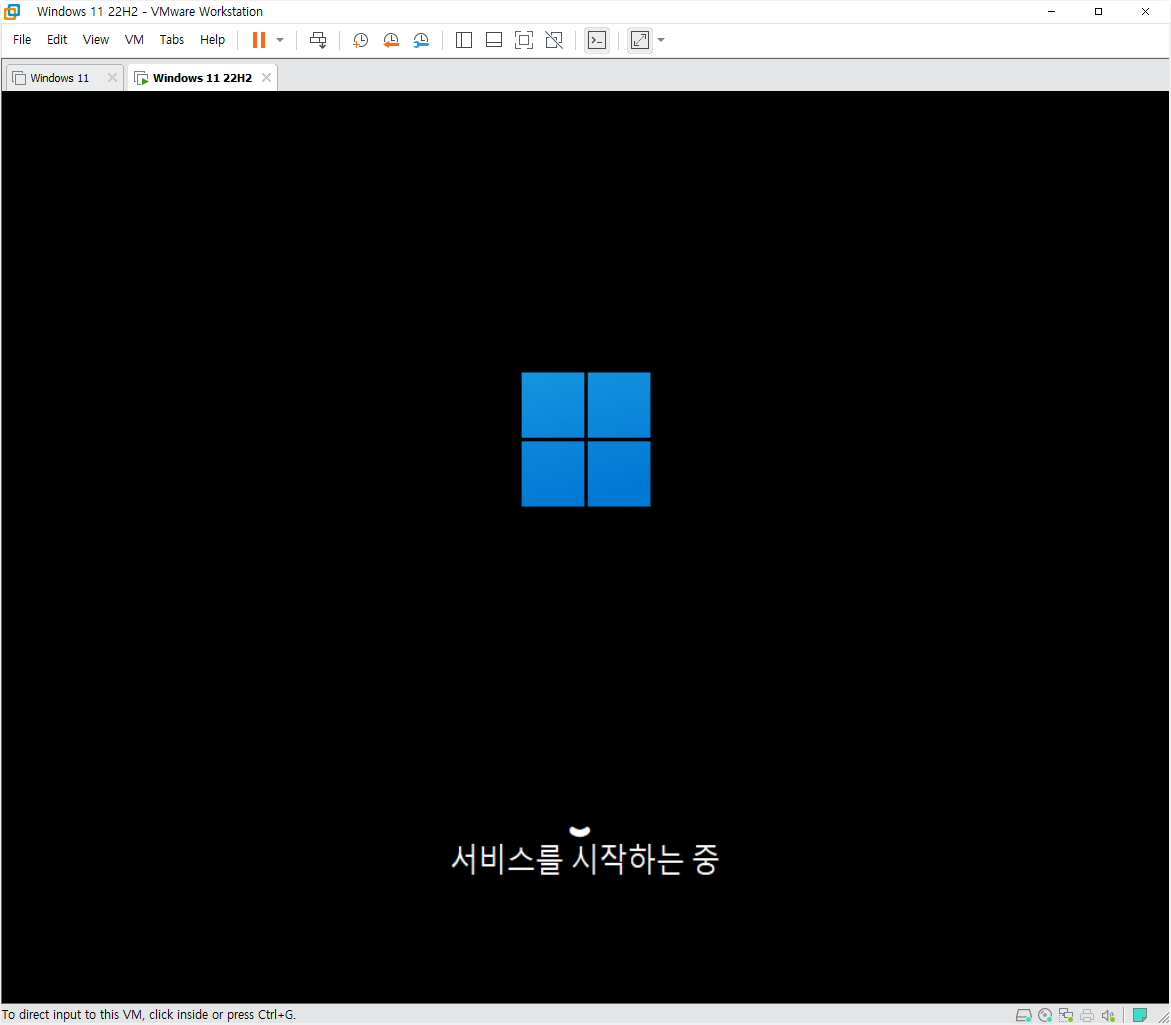Open the Edit menu
Image resolution: width=1171 pixels, height=1025 pixels.
coord(57,40)
